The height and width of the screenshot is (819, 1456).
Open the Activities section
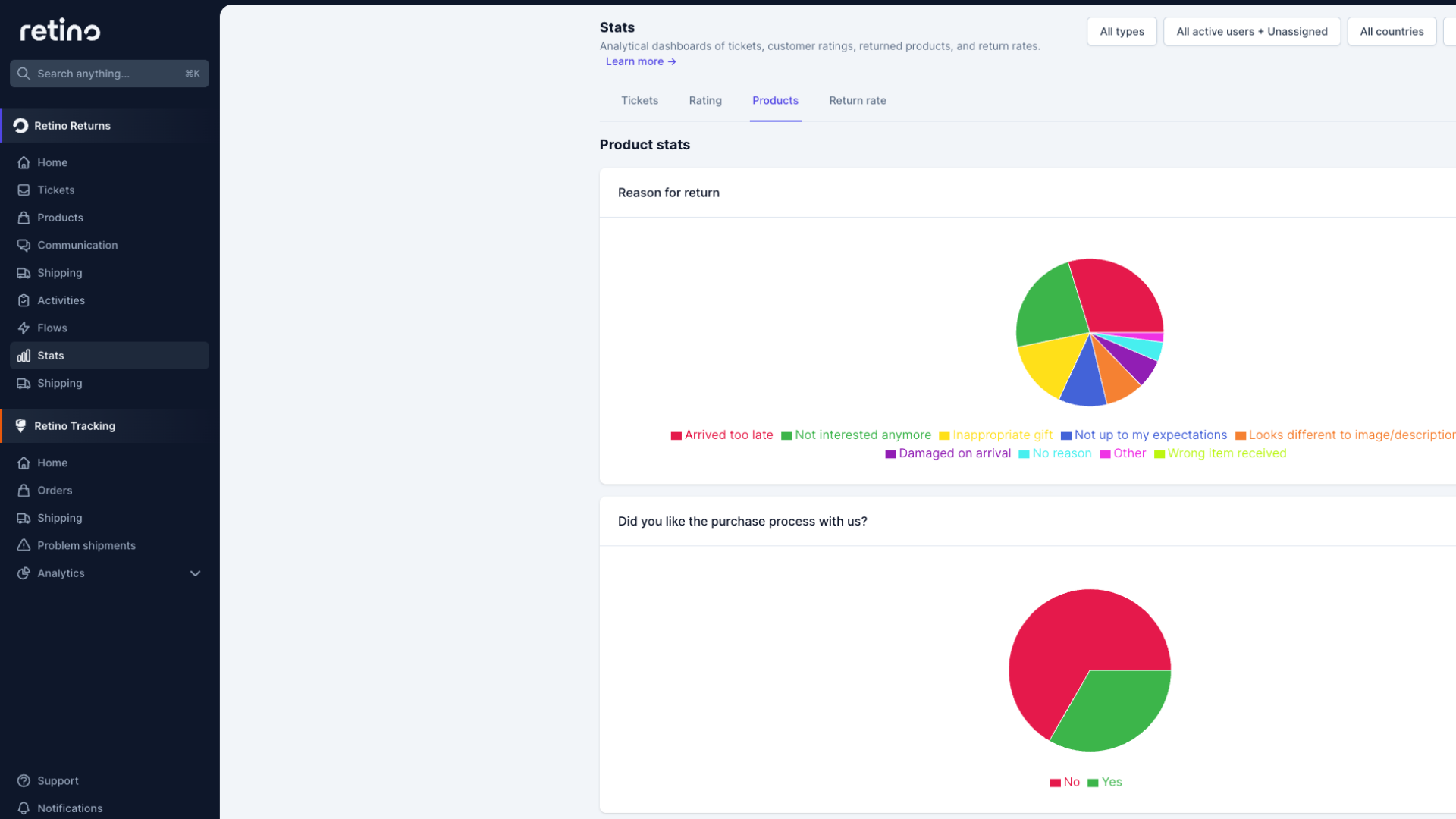61,300
